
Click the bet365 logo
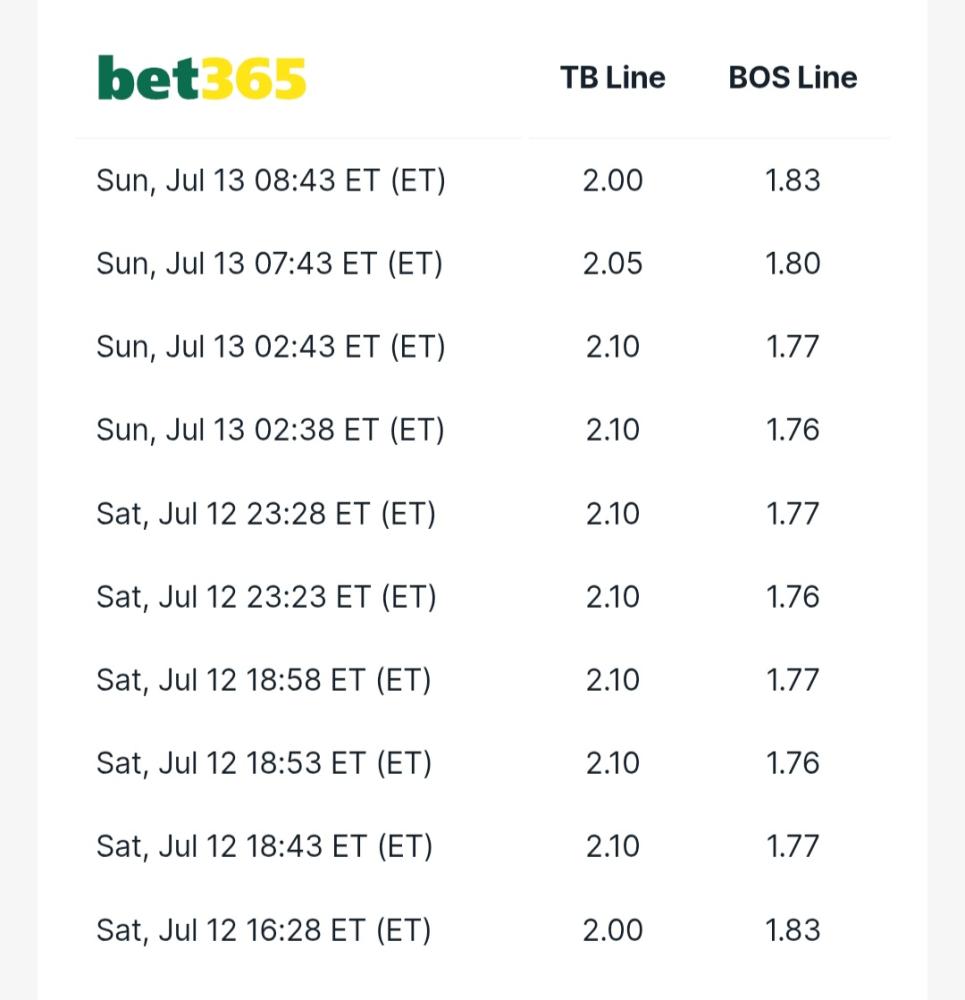pos(202,78)
